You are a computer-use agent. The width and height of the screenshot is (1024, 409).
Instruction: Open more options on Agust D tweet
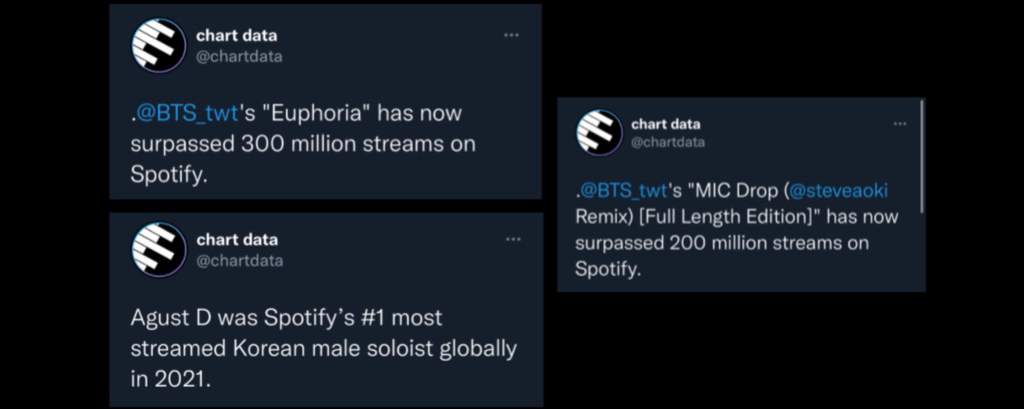pos(513,240)
